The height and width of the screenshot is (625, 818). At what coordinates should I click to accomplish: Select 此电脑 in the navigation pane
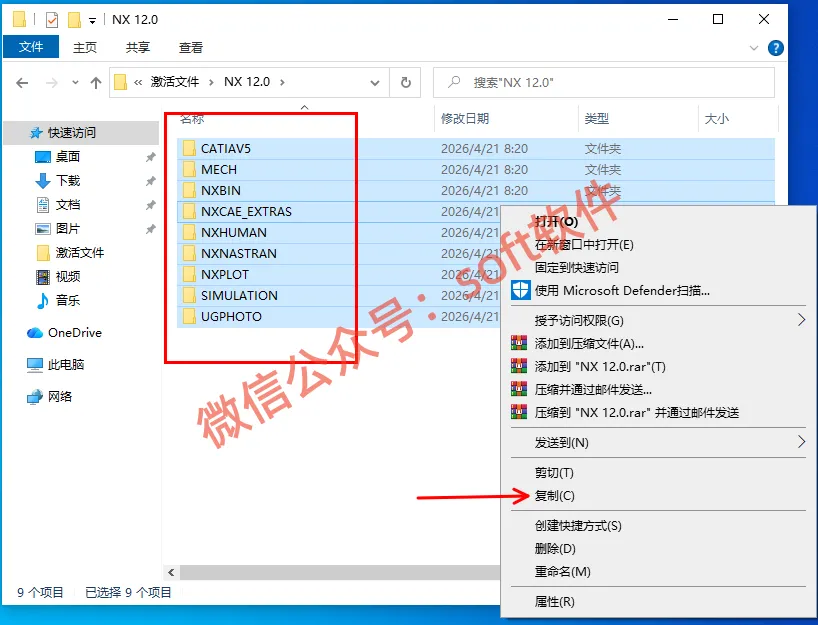(66, 365)
